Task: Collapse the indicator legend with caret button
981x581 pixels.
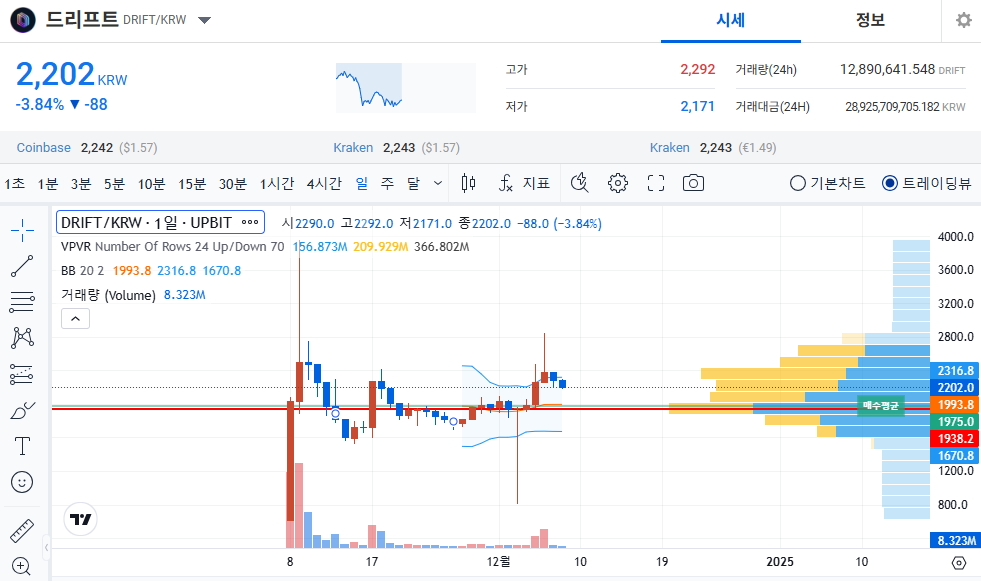Action: click(x=75, y=318)
